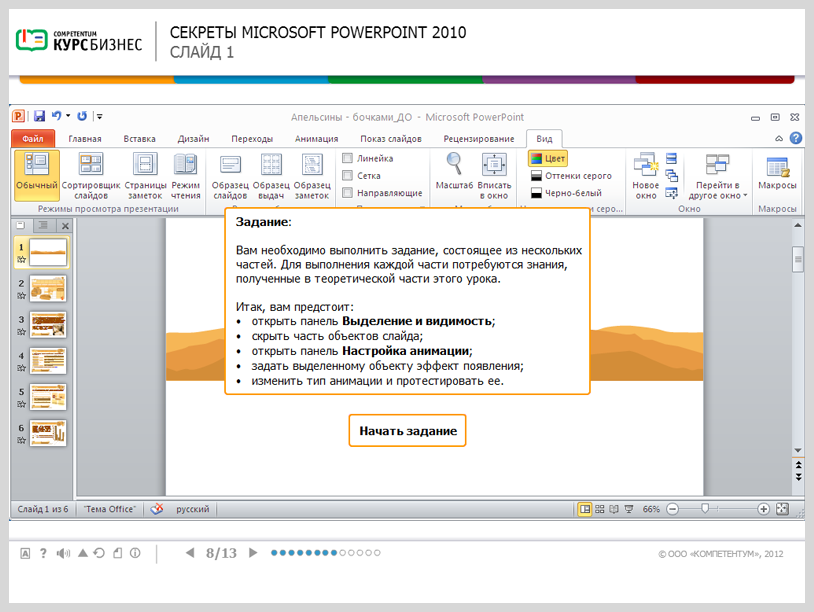Click the arrange all windows icon
The image size is (814, 612).
pyautogui.click(x=671, y=158)
